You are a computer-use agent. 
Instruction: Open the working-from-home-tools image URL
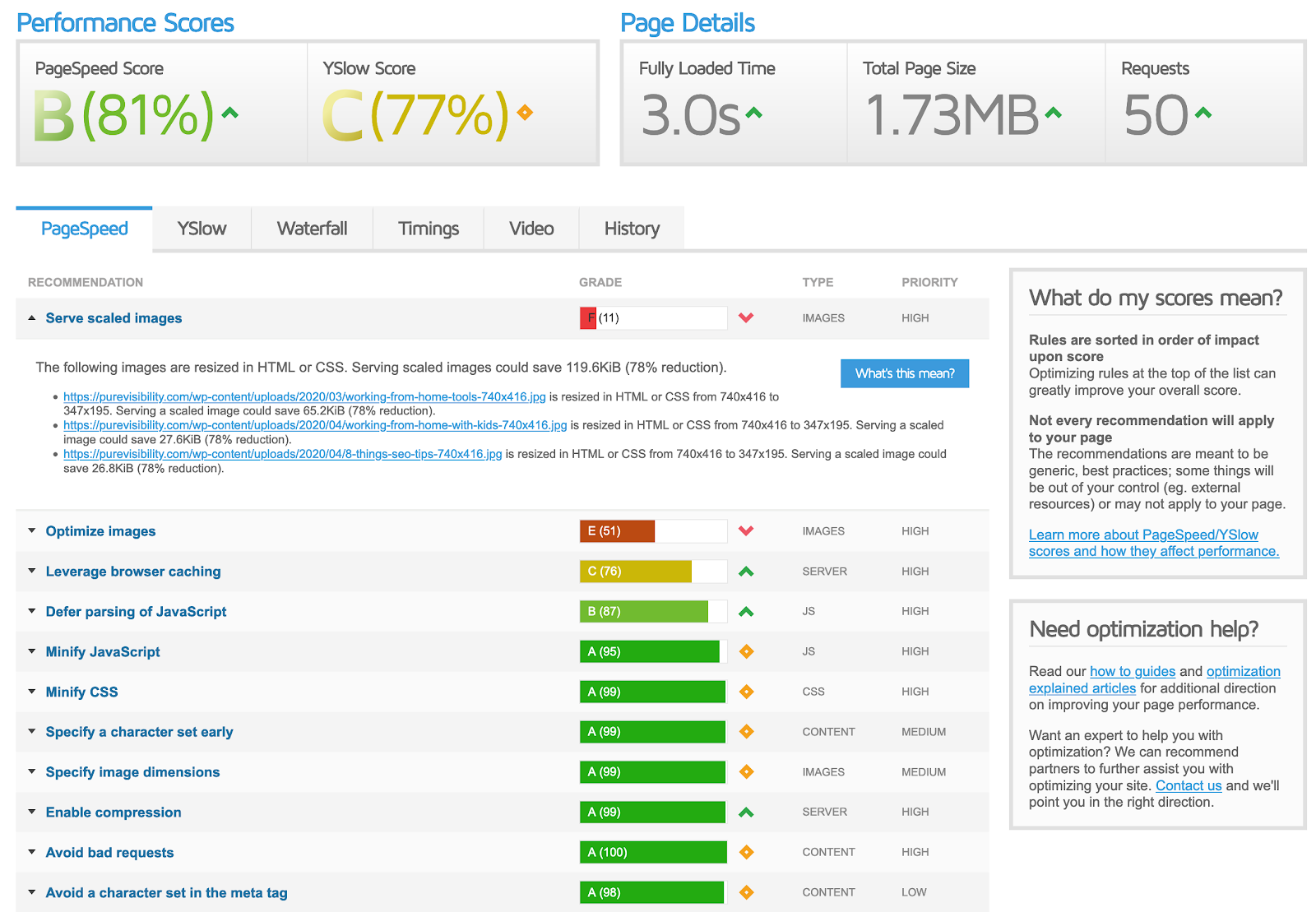[x=304, y=397]
